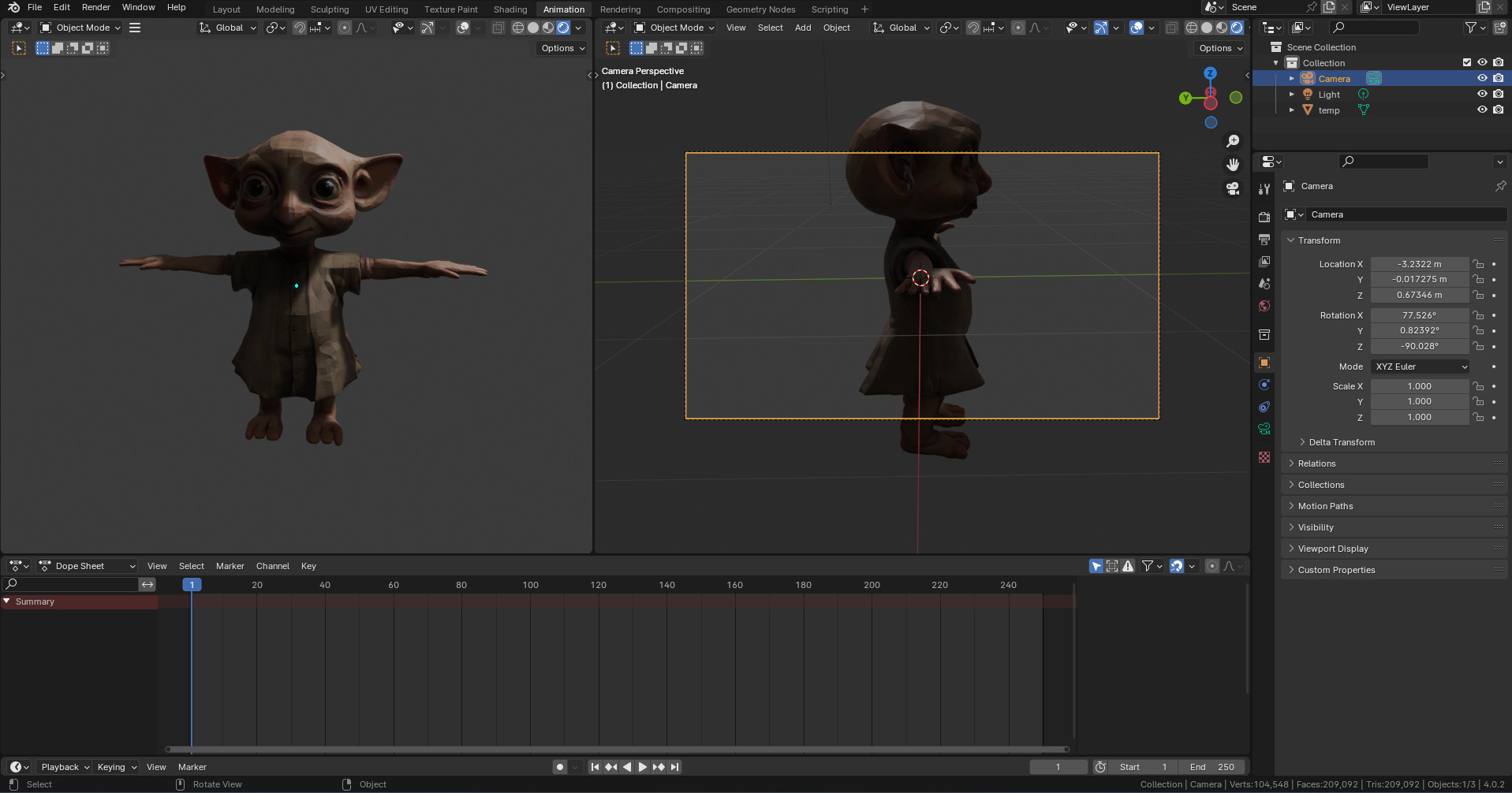
Task: Collapse the Transform panel
Action: [1319, 240]
